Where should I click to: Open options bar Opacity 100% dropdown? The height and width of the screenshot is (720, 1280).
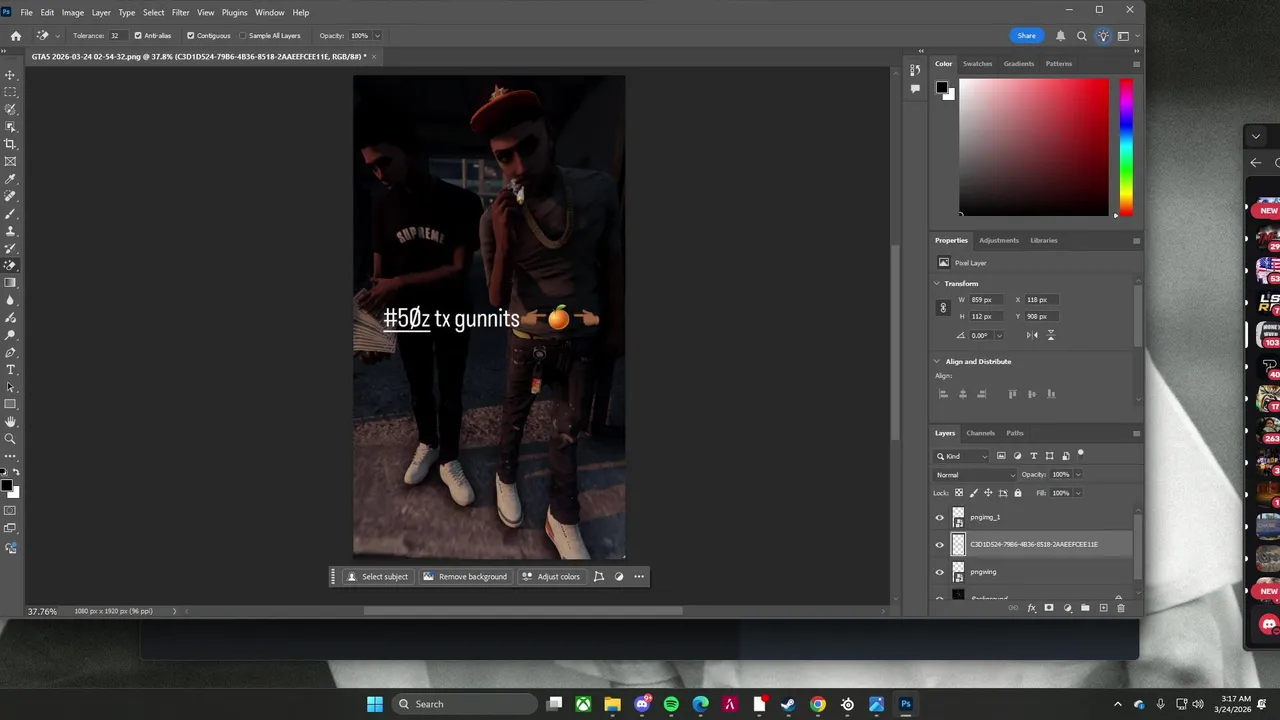(377, 36)
